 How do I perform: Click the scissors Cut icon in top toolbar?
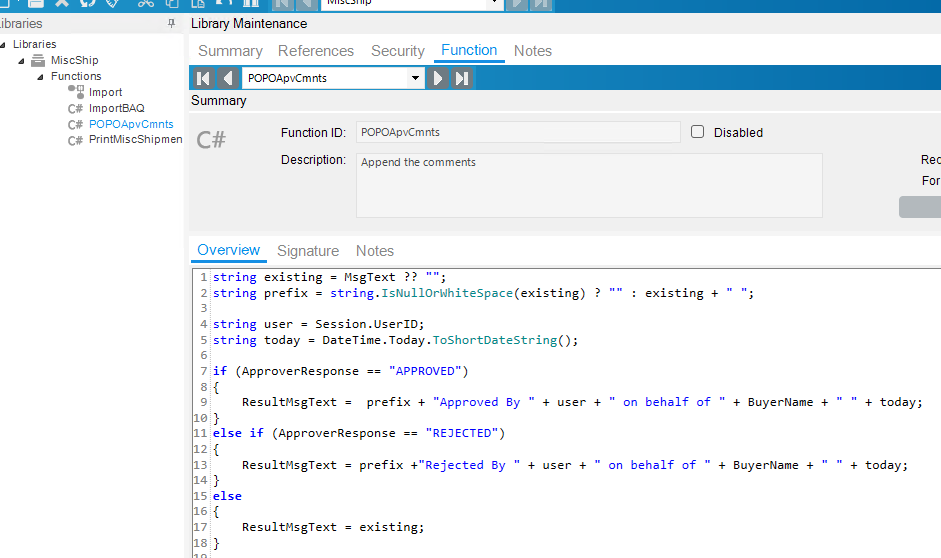tap(144, 4)
